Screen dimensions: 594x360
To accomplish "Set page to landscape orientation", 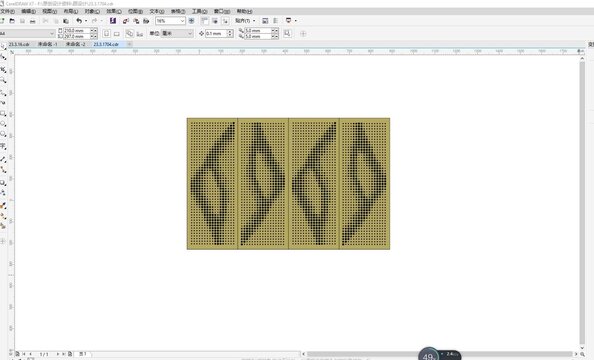I will pos(117,34).
